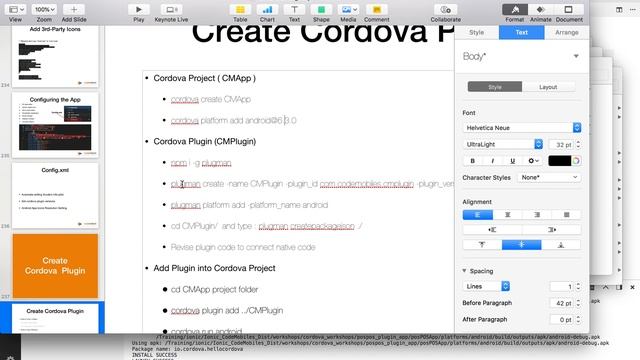Select the Add 3rd-Party Icons slide thumbnail
Screen dimensions: 640x360
(x=55, y=56)
